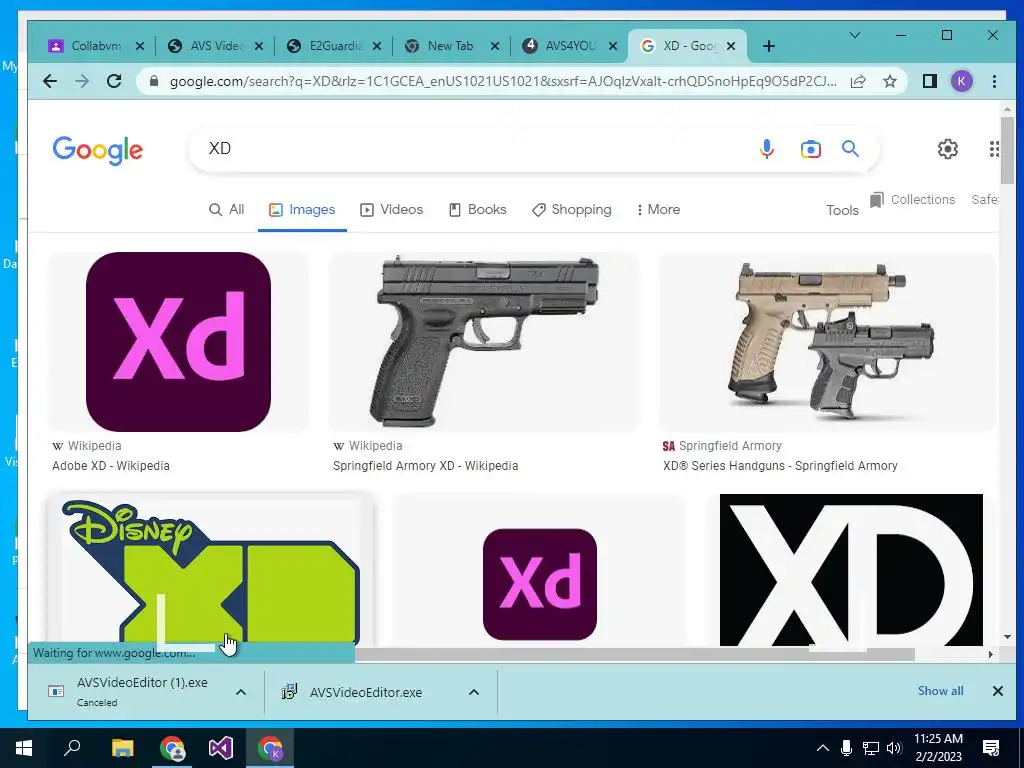Reload the current page

pos(114,81)
